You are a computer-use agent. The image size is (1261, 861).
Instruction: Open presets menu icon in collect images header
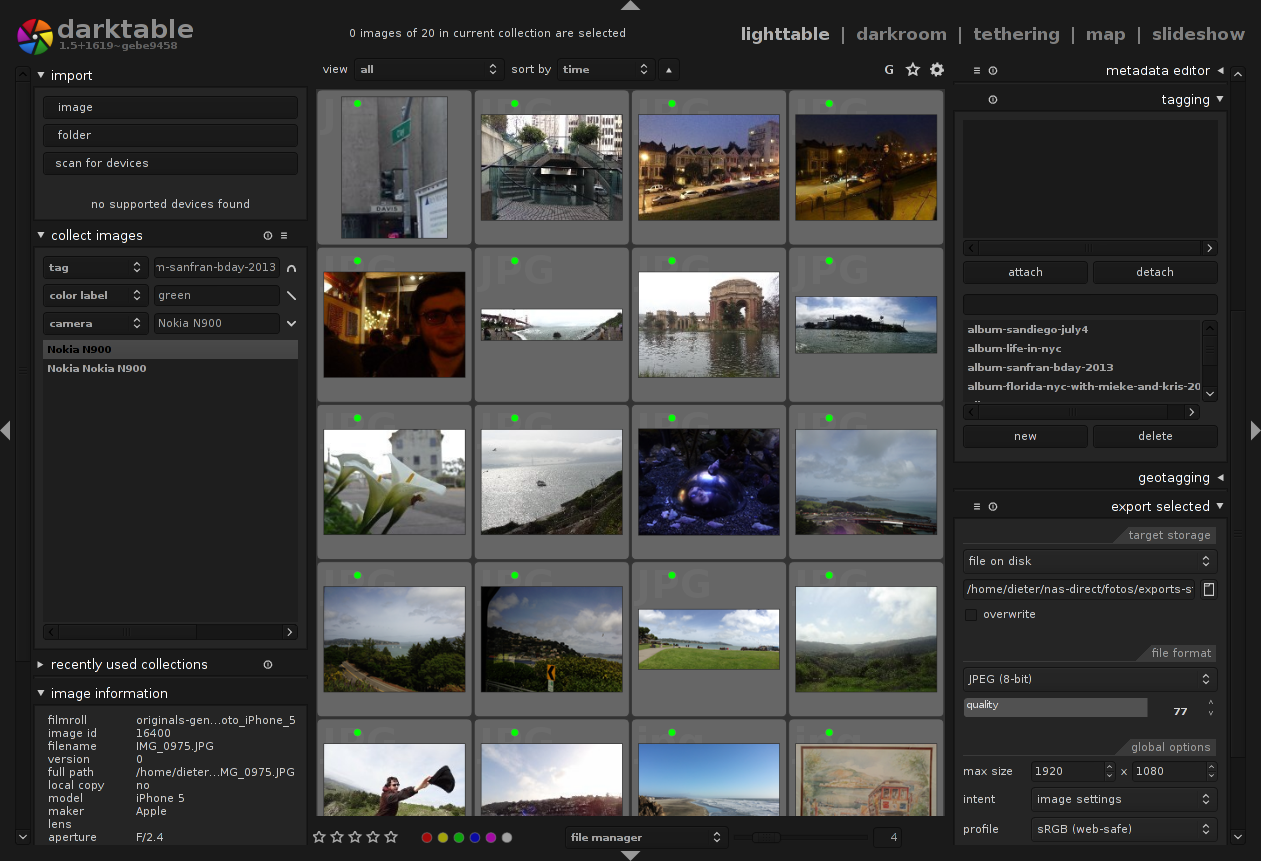tap(284, 236)
